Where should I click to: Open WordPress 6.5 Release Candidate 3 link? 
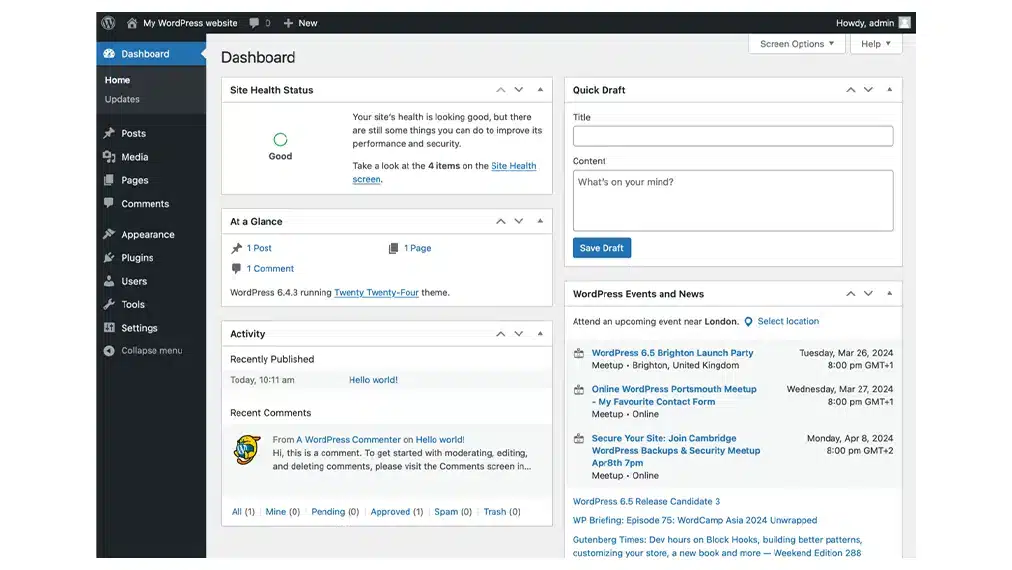646,502
